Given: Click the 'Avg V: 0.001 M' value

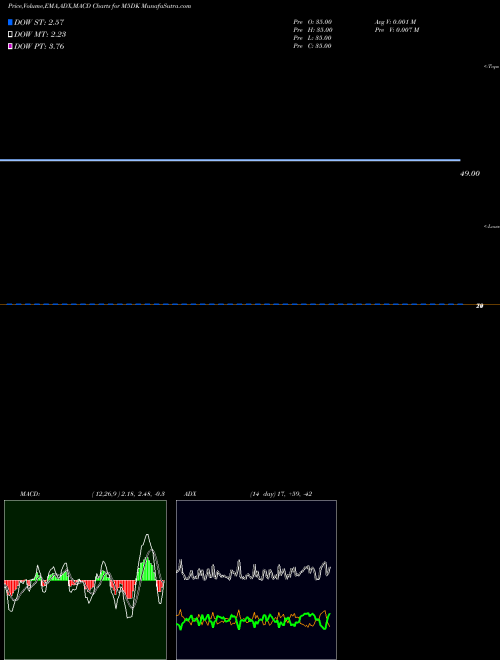Looking at the screenshot, I should 396,22.
